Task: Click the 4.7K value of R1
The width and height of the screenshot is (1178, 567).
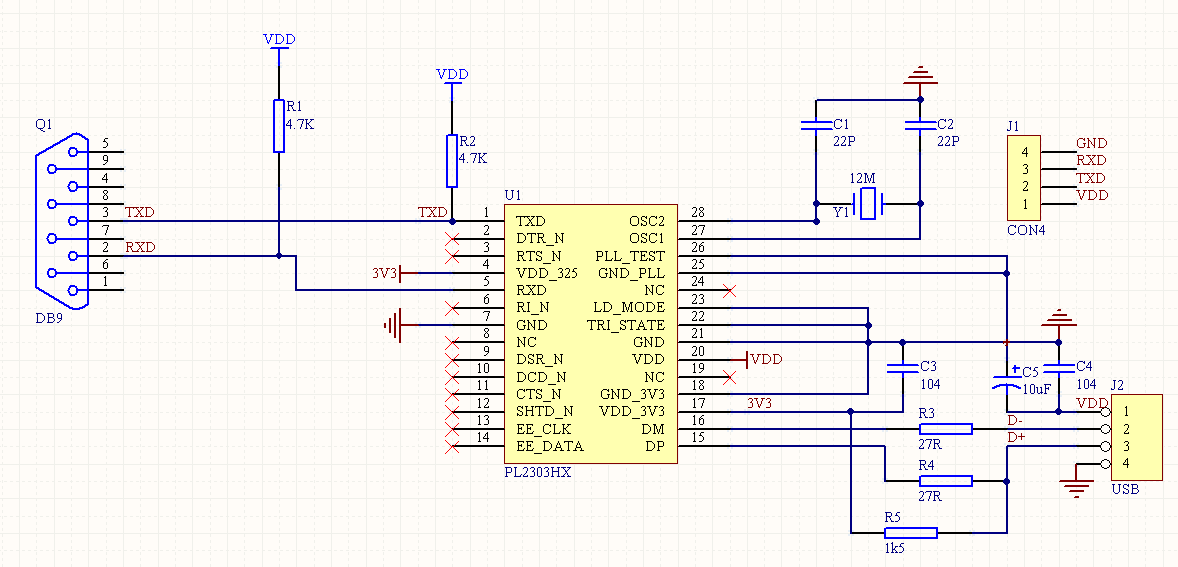Action: pos(300,124)
